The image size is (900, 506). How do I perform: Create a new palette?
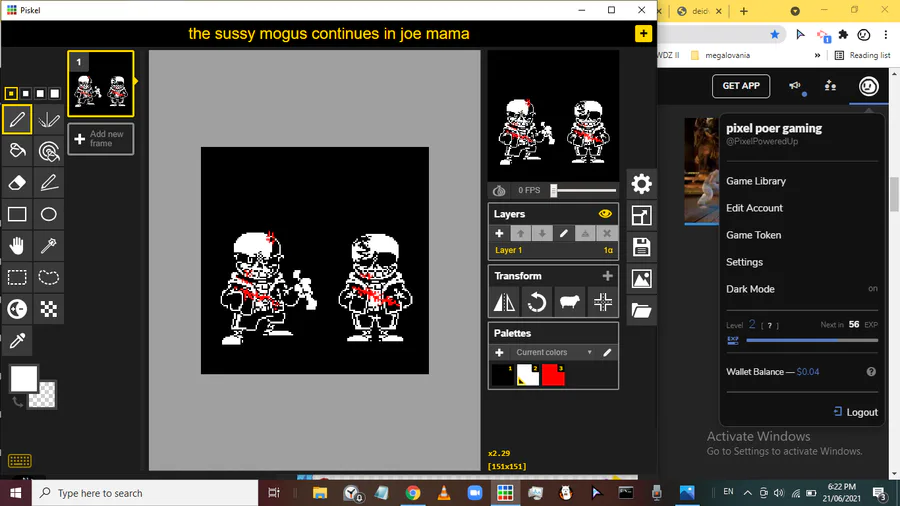(x=499, y=352)
